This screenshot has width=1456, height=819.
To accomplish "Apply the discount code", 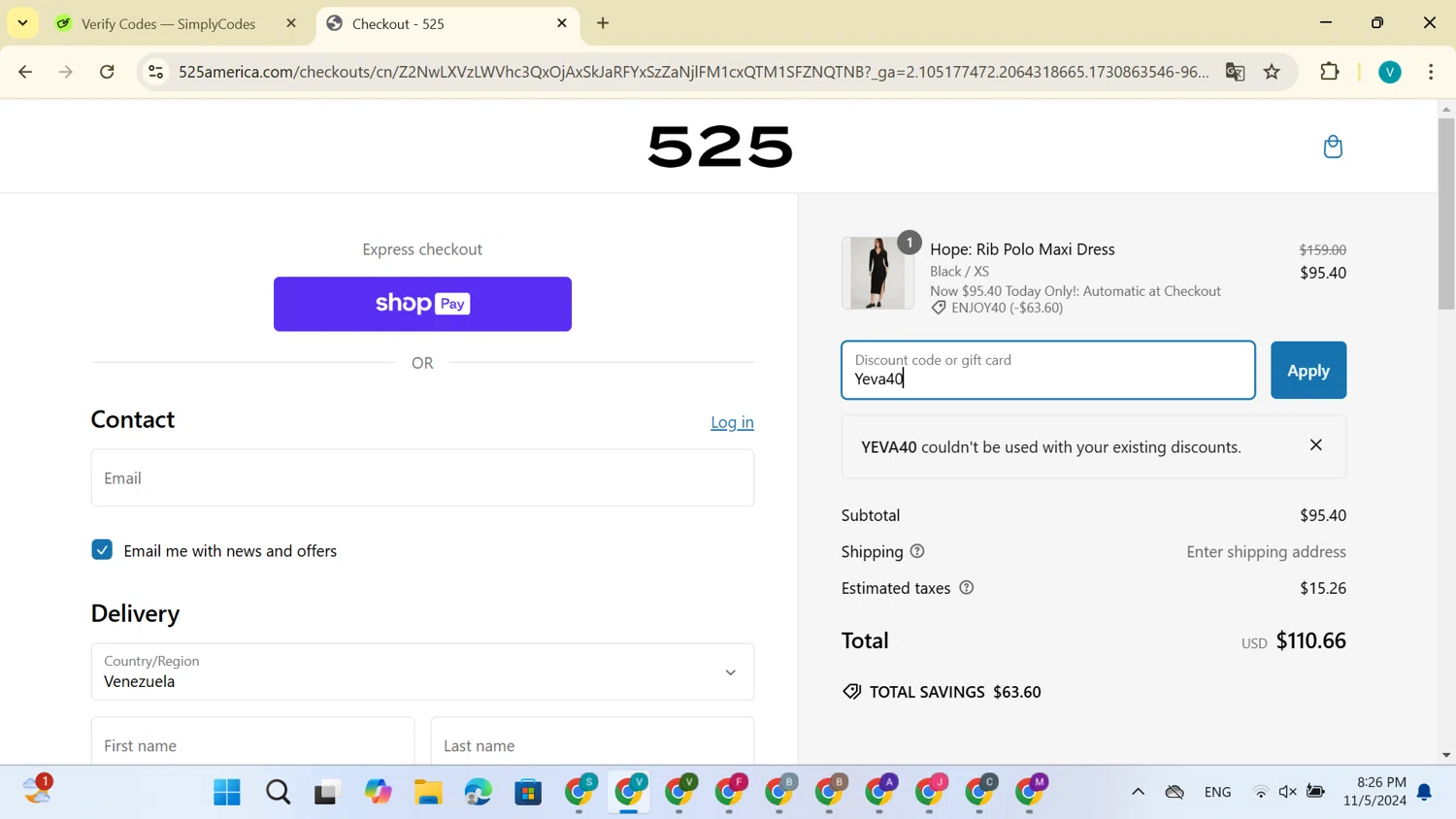I will pos(1308,370).
